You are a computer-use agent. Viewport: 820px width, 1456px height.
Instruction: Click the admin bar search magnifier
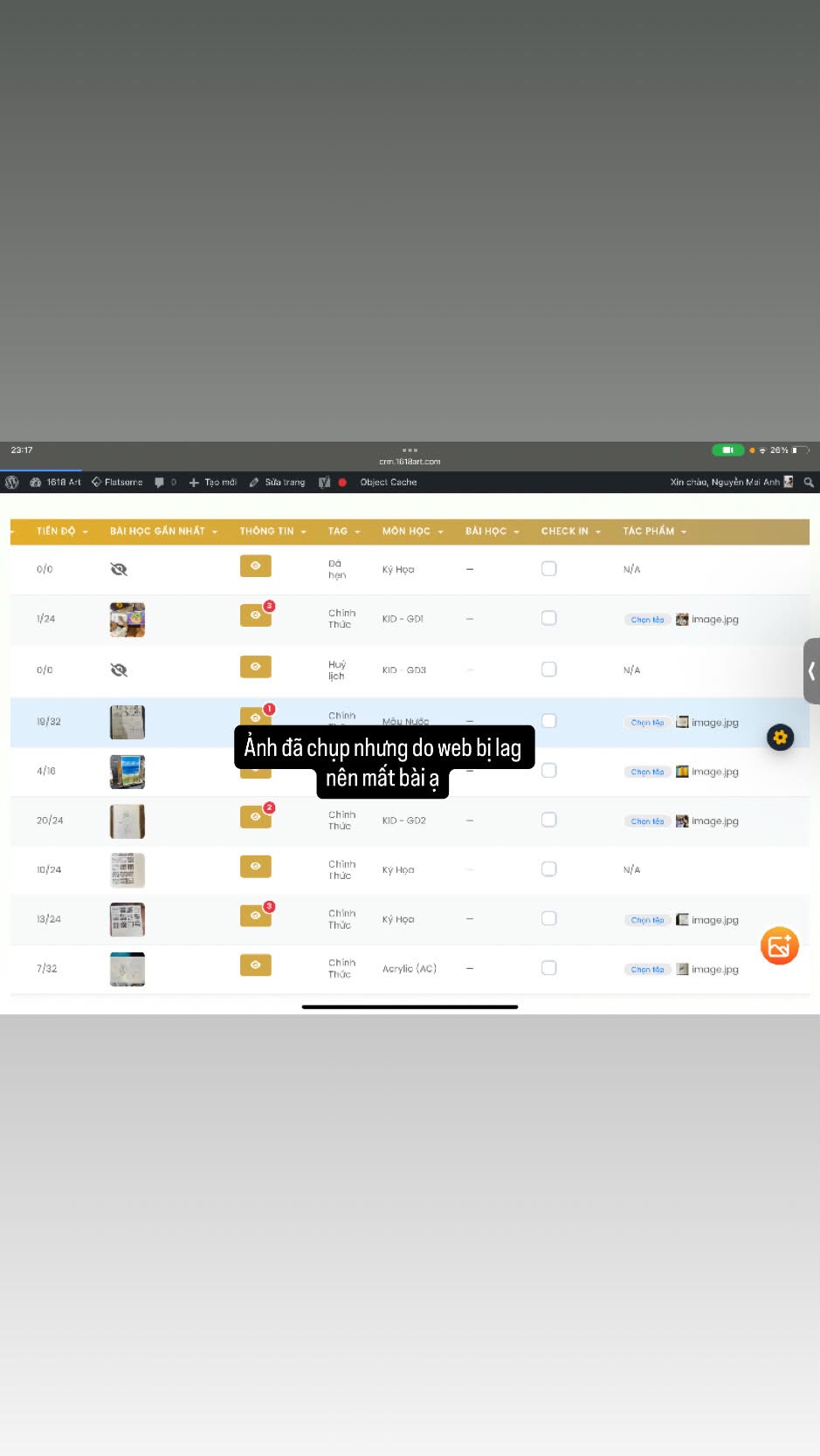(809, 482)
